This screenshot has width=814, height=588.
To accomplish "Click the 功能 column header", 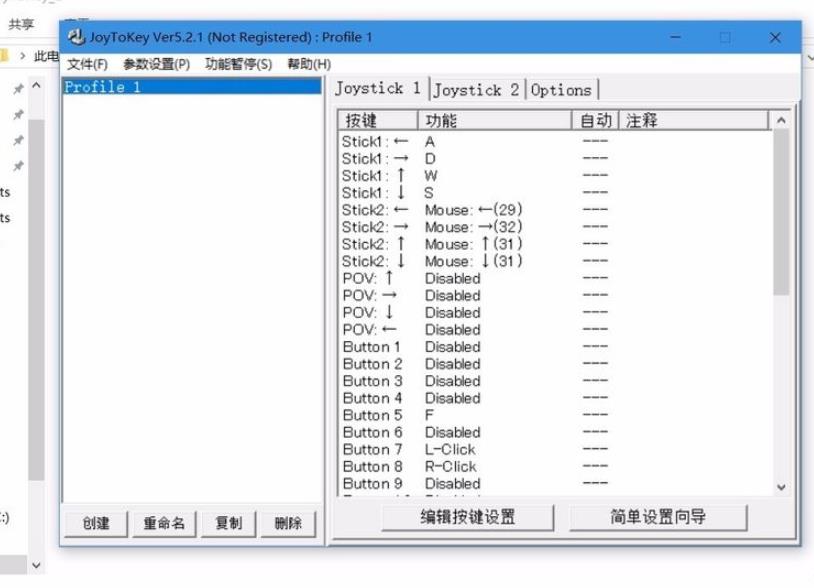I will [494, 120].
